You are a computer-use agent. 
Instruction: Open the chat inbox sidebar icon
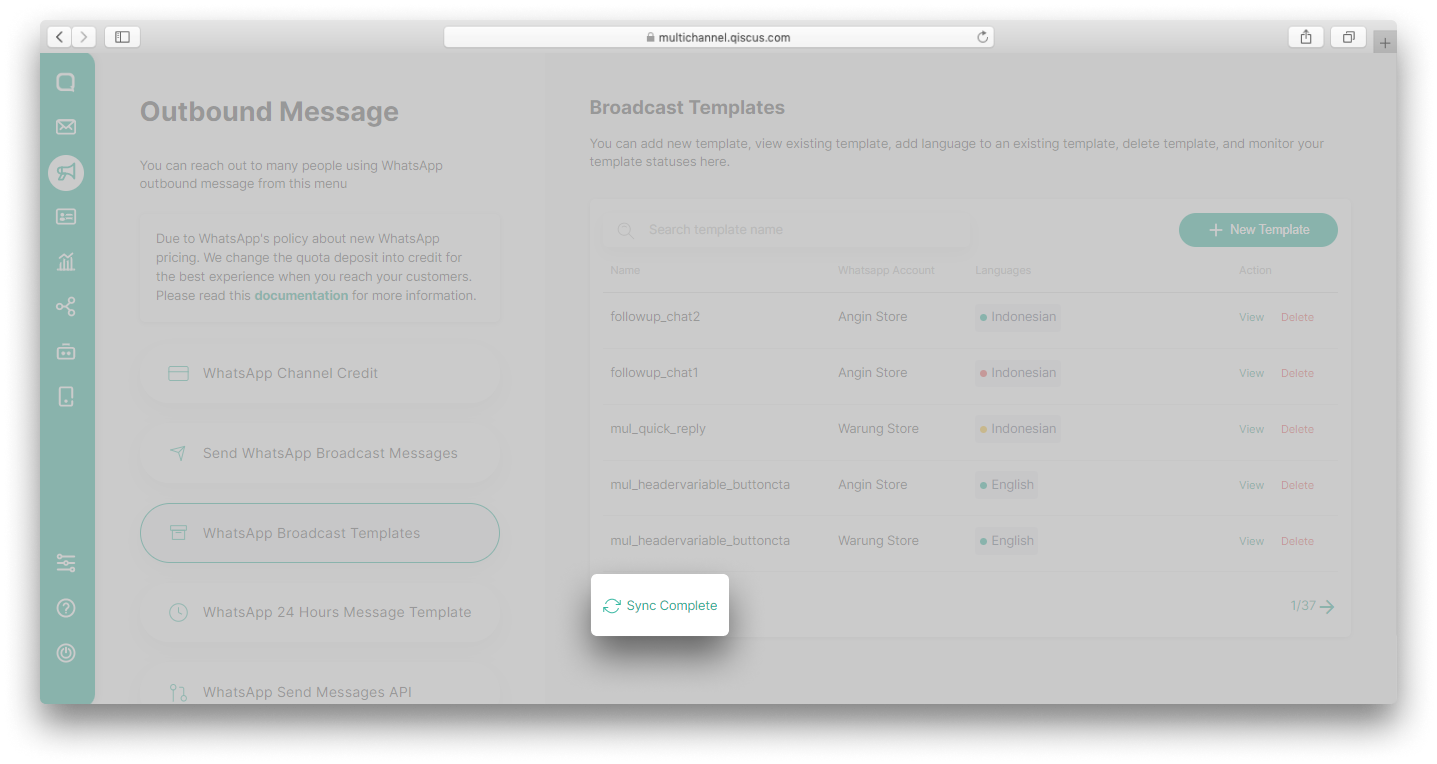(x=66, y=83)
